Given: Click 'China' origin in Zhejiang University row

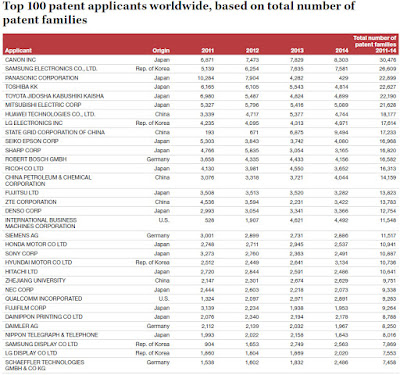Looking at the screenshot, I should click(x=162, y=281).
